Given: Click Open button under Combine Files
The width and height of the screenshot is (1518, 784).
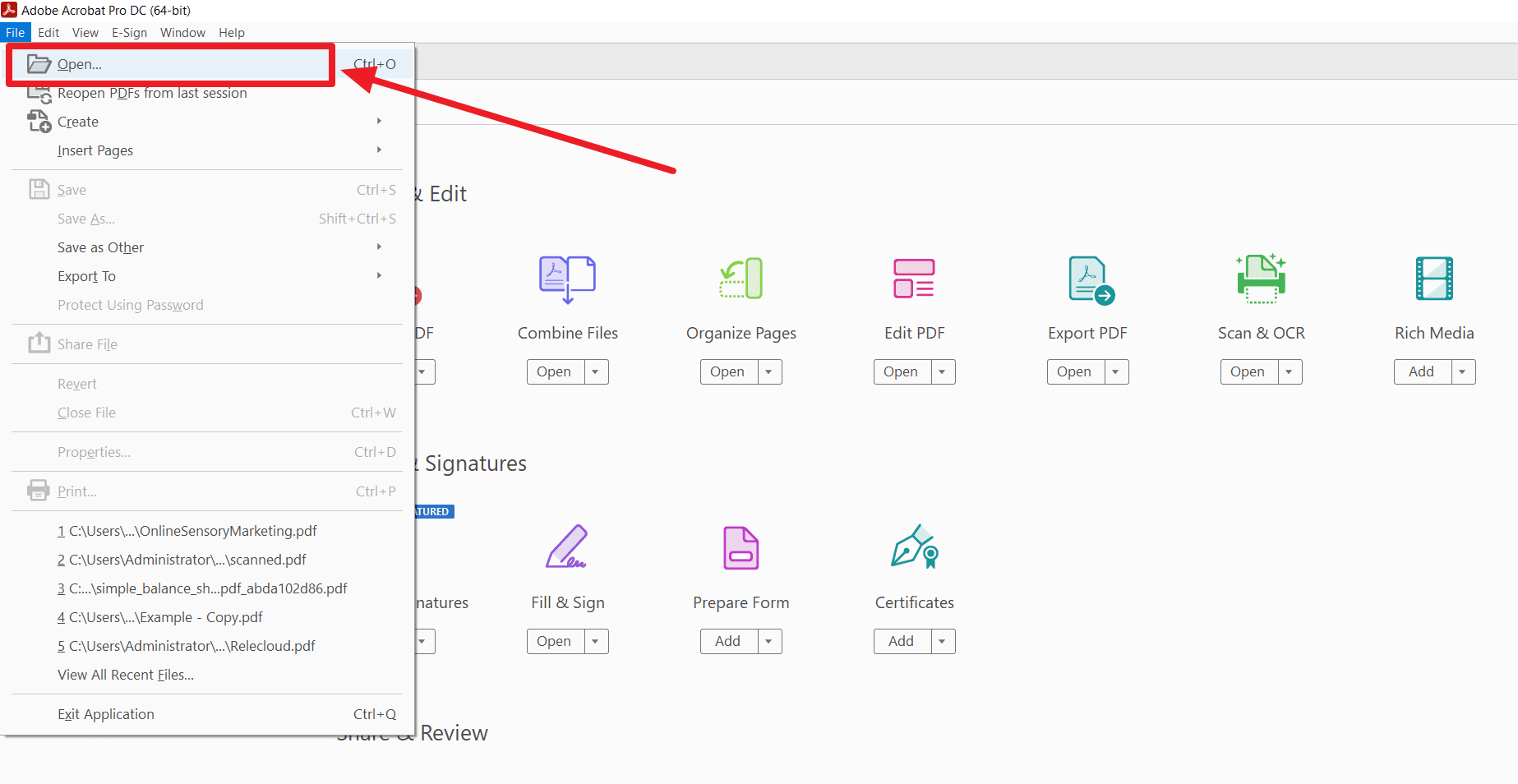Looking at the screenshot, I should coord(555,371).
